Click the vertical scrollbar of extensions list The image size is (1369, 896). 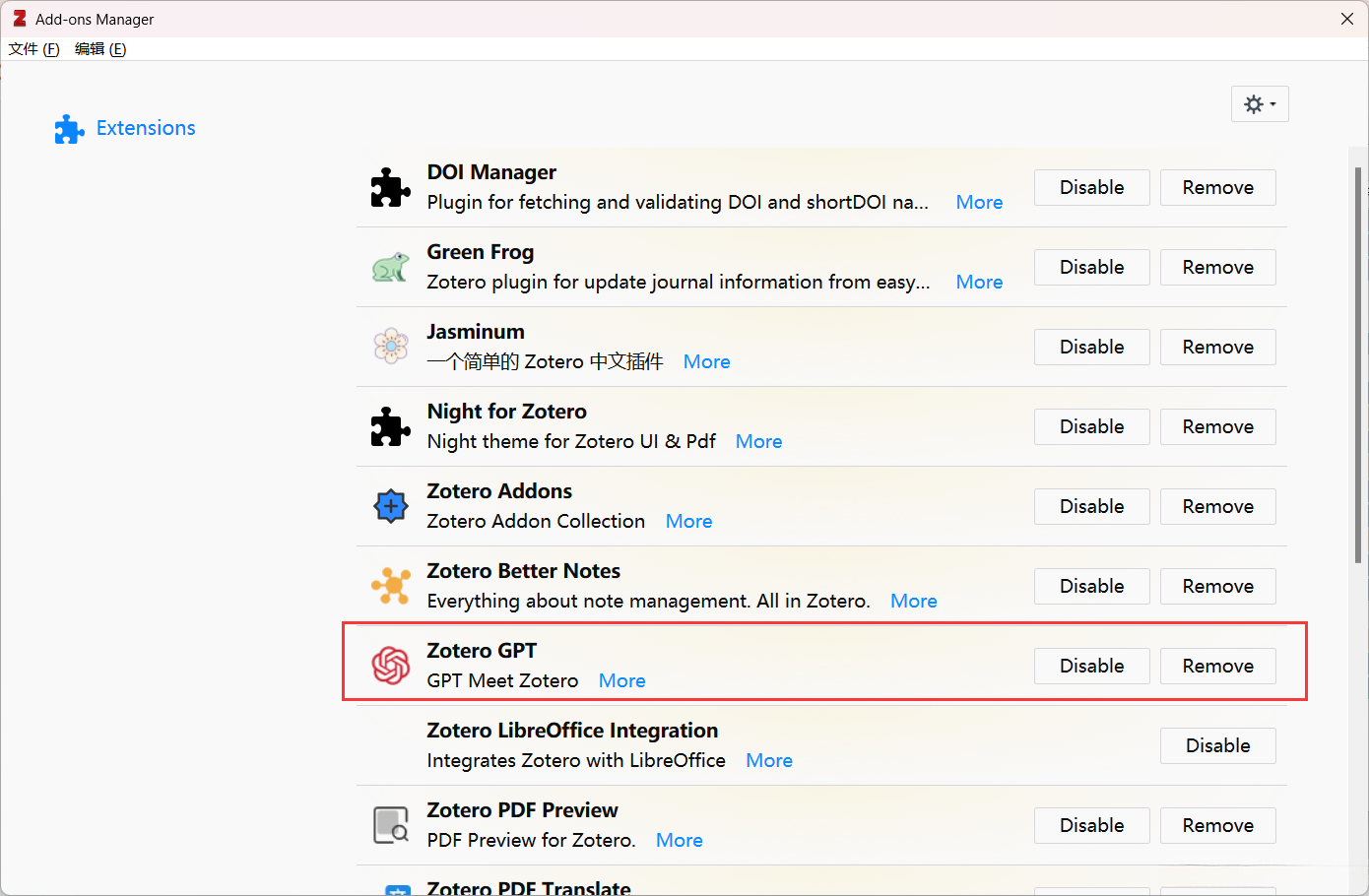pyautogui.click(x=1358, y=364)
